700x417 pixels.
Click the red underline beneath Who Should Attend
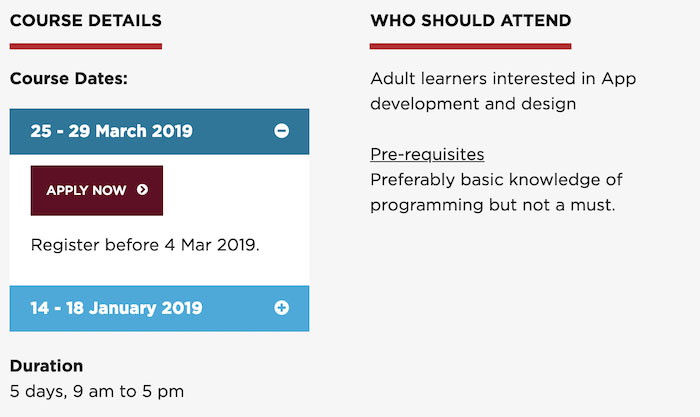[x=470, y=45]
